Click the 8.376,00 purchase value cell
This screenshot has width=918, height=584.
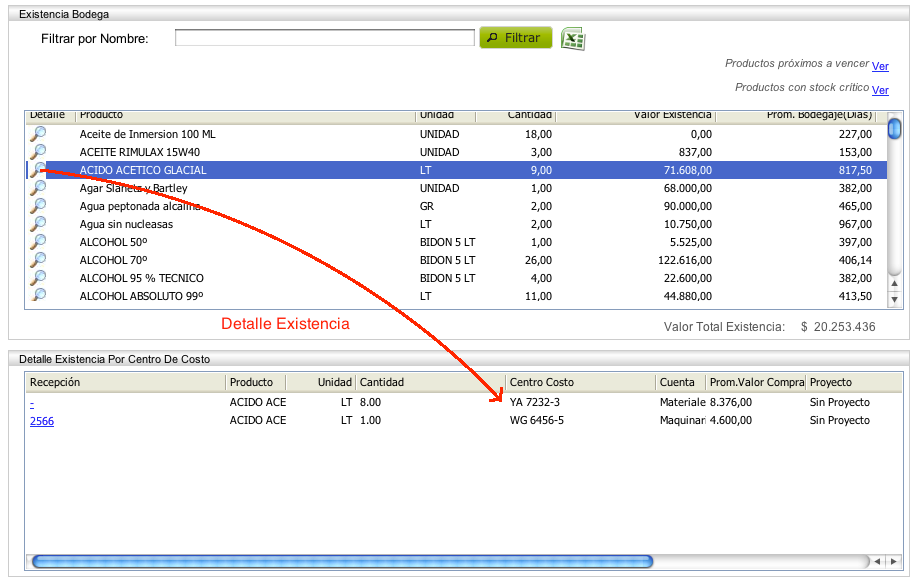731,403
